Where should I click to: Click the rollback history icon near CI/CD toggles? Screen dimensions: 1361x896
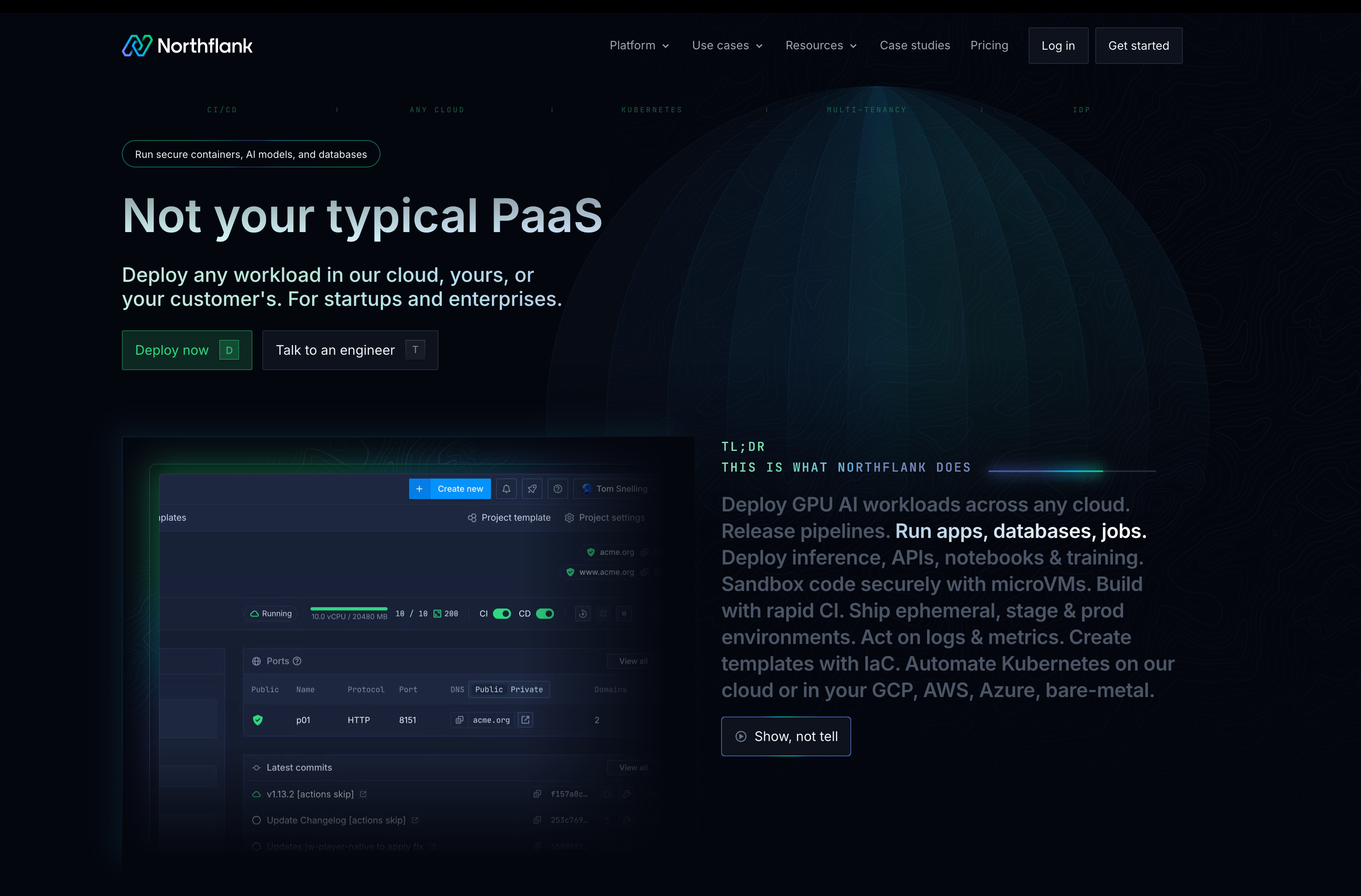582,613
